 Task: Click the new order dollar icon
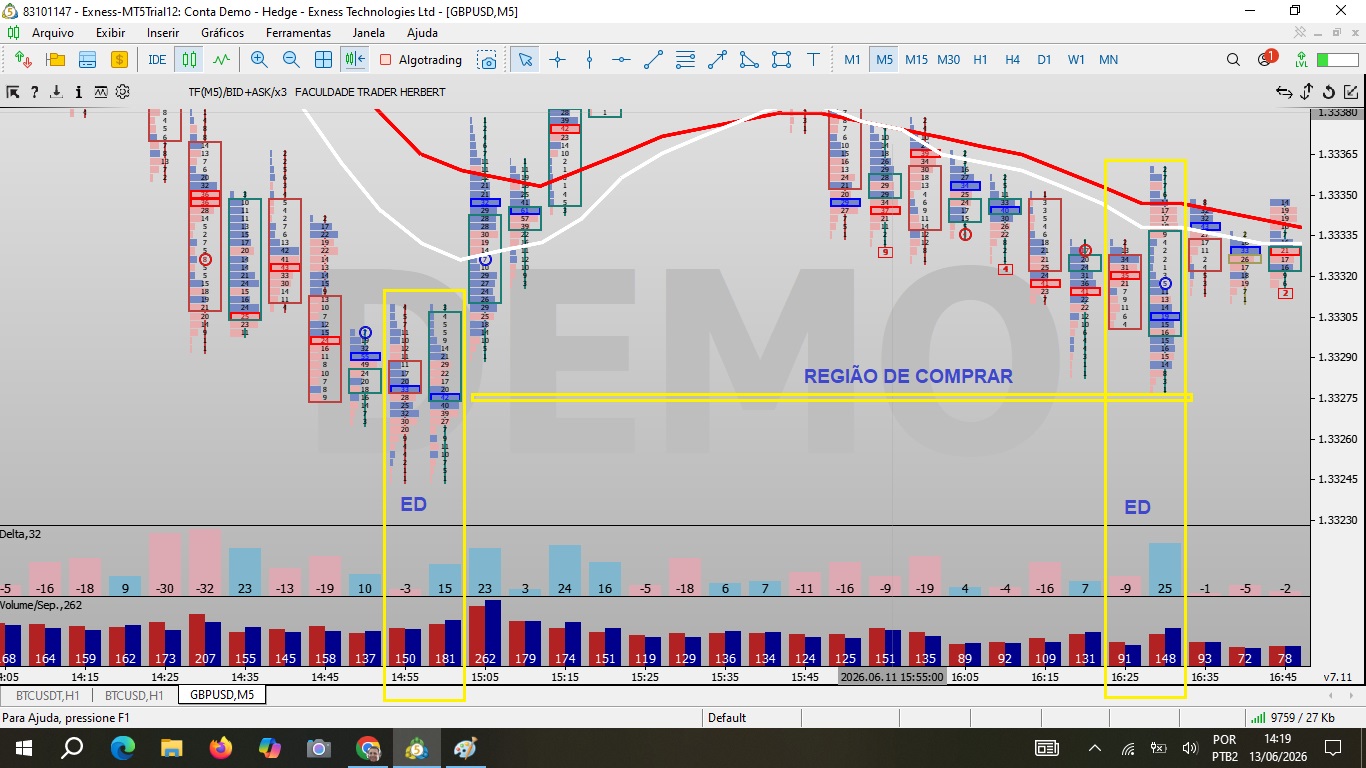(x=119, y=60)
